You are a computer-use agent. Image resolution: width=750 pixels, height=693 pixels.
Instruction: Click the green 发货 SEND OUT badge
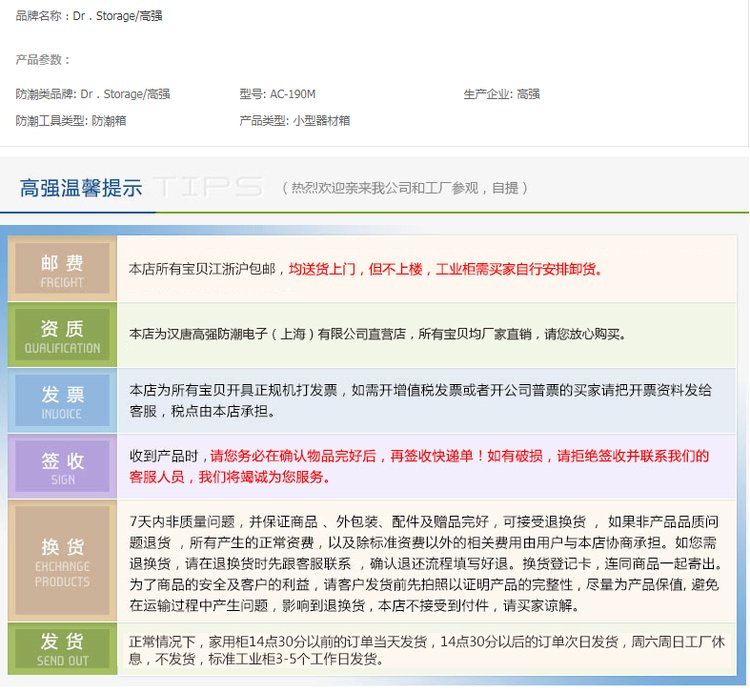click(62, 649)
